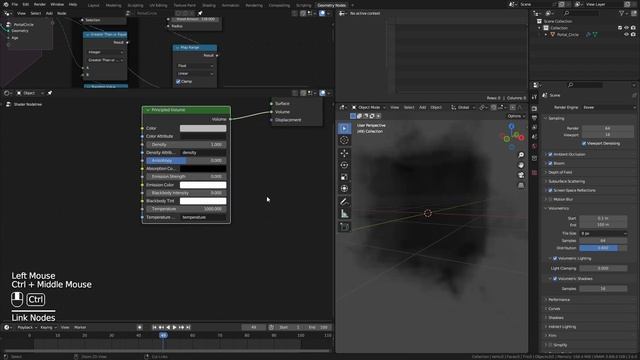The width and height of the screenshot is (640, 360).
Task: Expand the Depth of Field panel
Action: click(x=560, y=173)
